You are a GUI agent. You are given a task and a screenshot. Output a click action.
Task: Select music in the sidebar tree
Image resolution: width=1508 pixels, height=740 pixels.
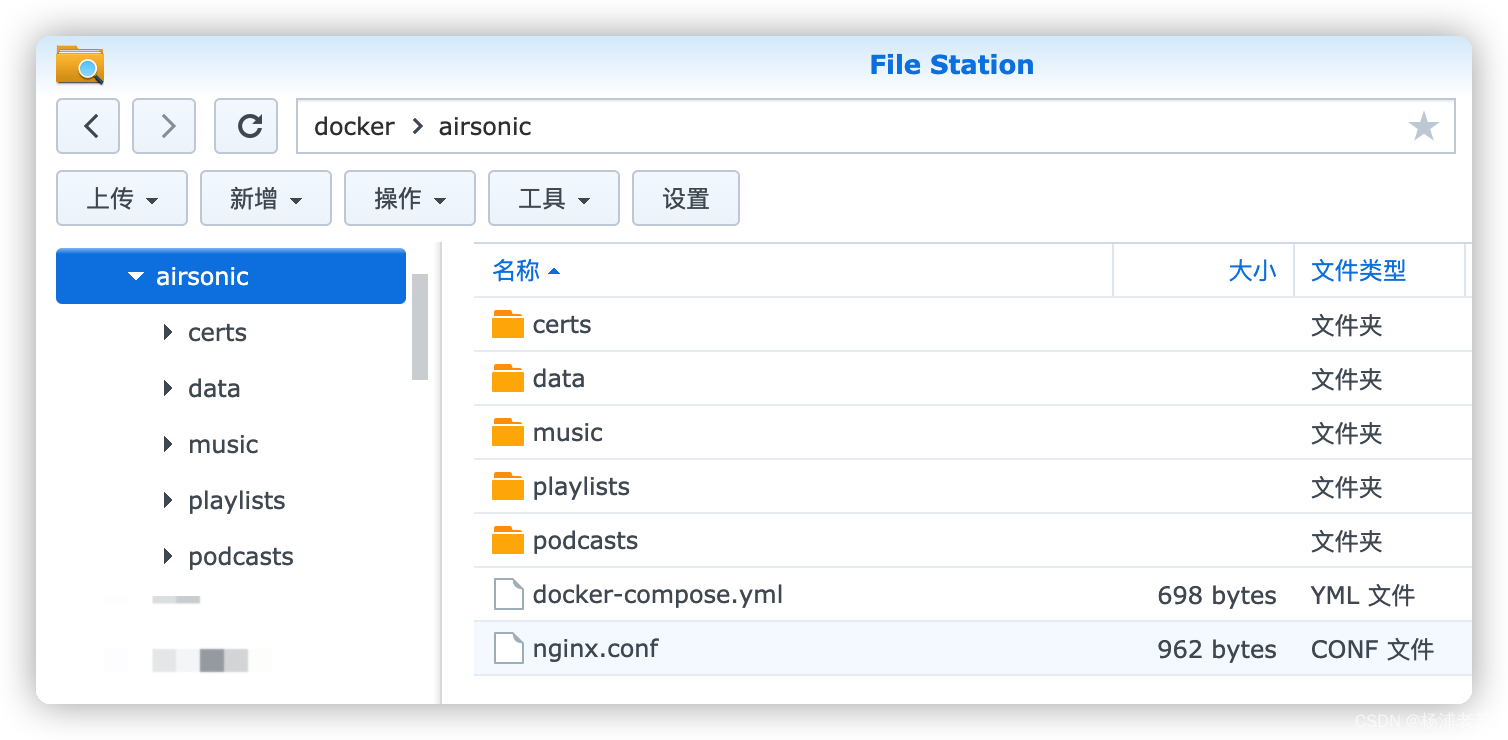coord(223,444)
